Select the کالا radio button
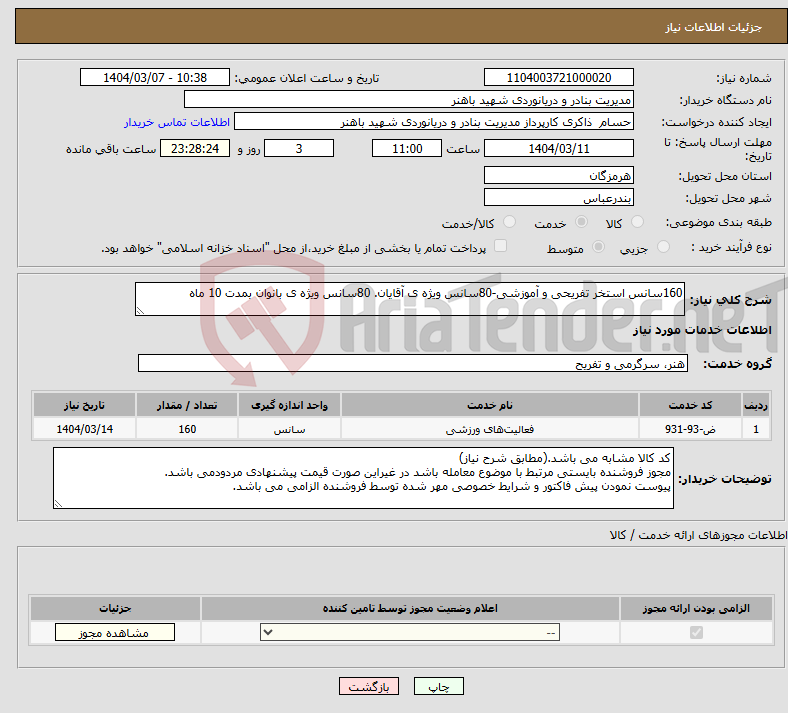The width and height of the screenshot is (788, 713). pos(637,222)
